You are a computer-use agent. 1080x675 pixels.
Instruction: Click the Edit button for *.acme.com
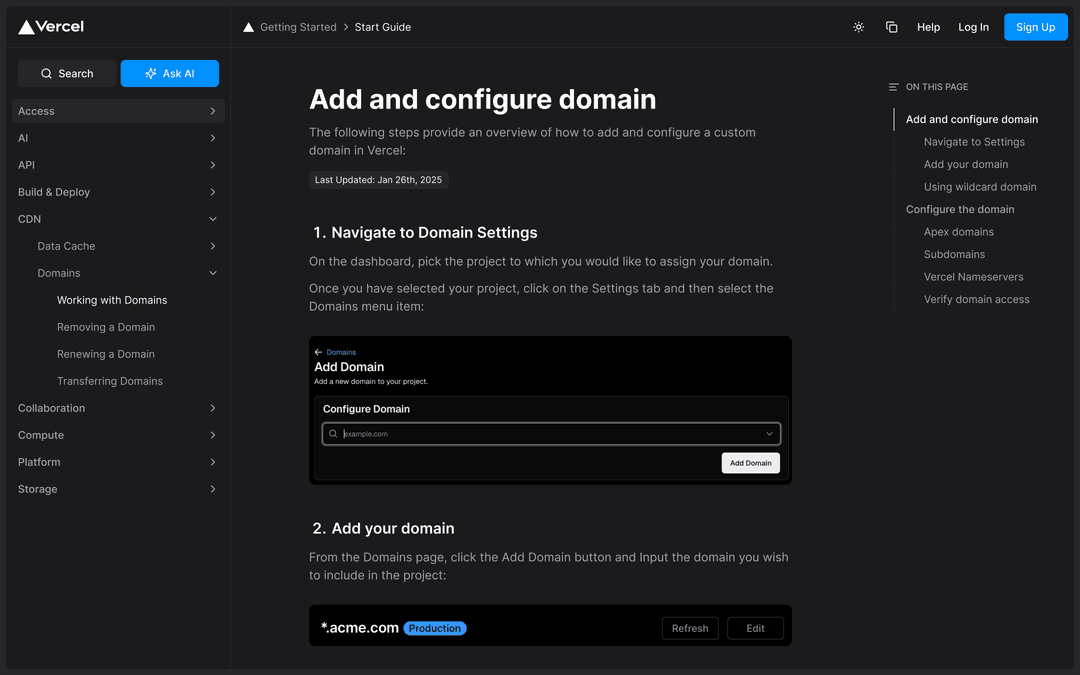point(755,628)
